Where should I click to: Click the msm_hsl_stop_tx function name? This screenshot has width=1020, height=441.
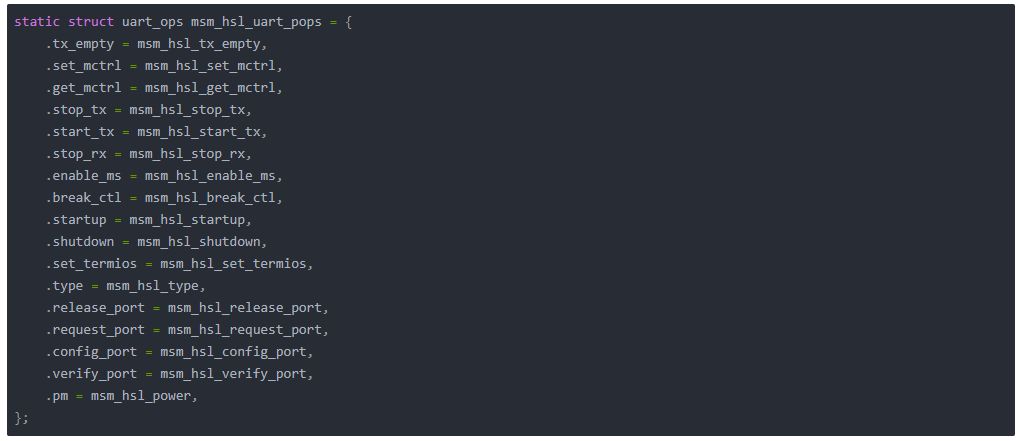pyautogui.click(x=190, y=110)
